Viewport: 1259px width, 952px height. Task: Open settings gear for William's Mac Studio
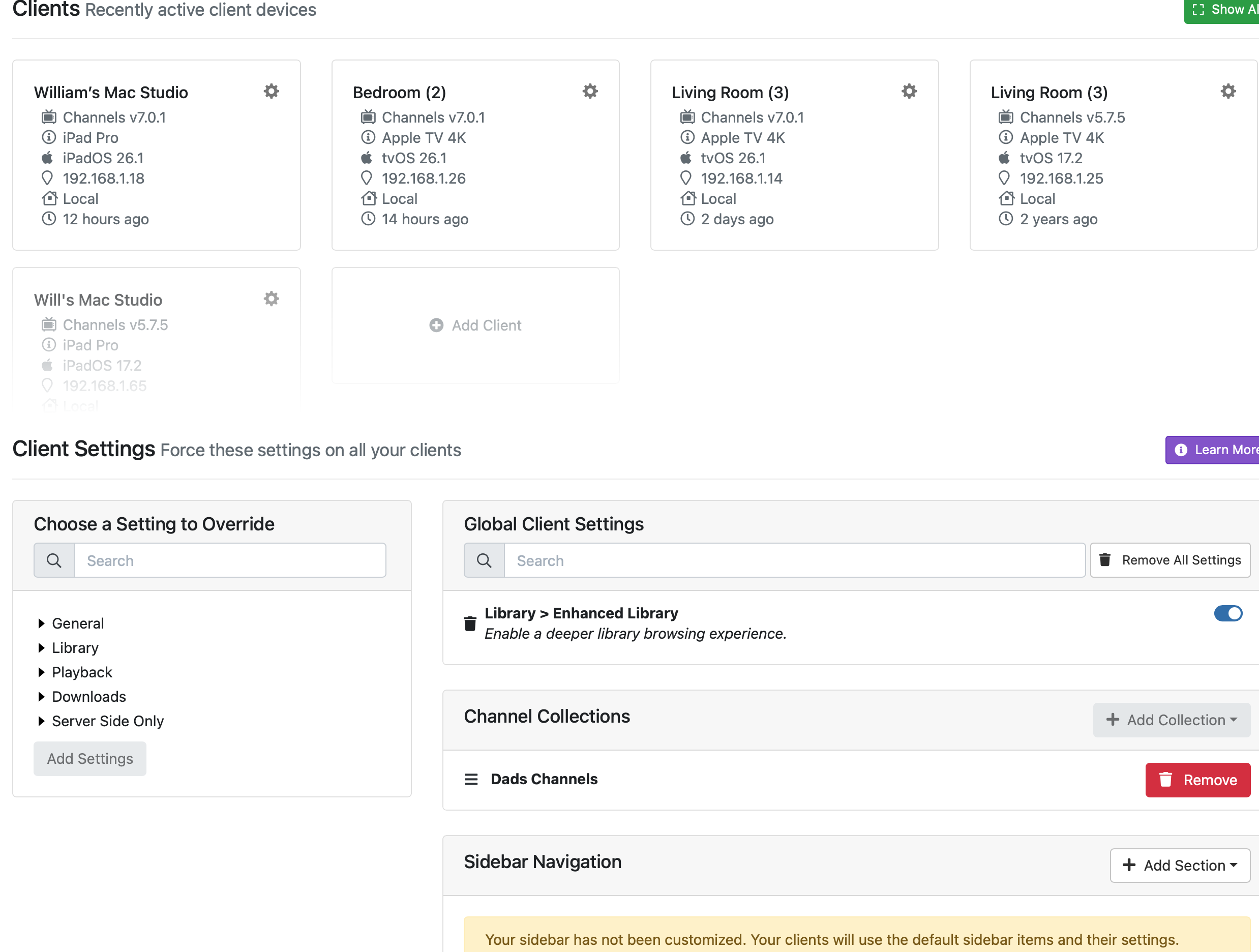point(272,91)
